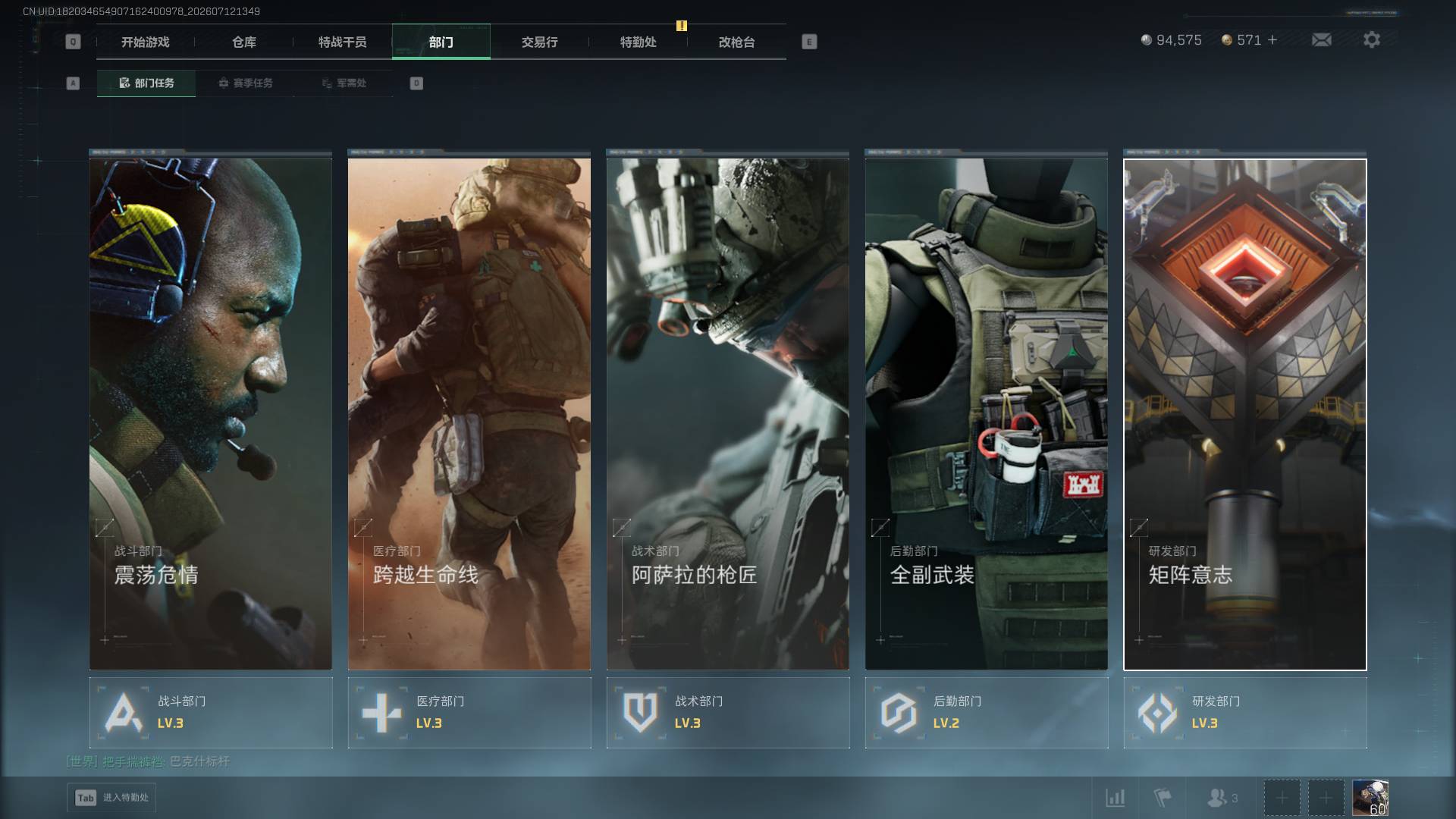Click the 医疗部门 LV.3 panel
This screenshot has height=819, width=1456.
469,713
